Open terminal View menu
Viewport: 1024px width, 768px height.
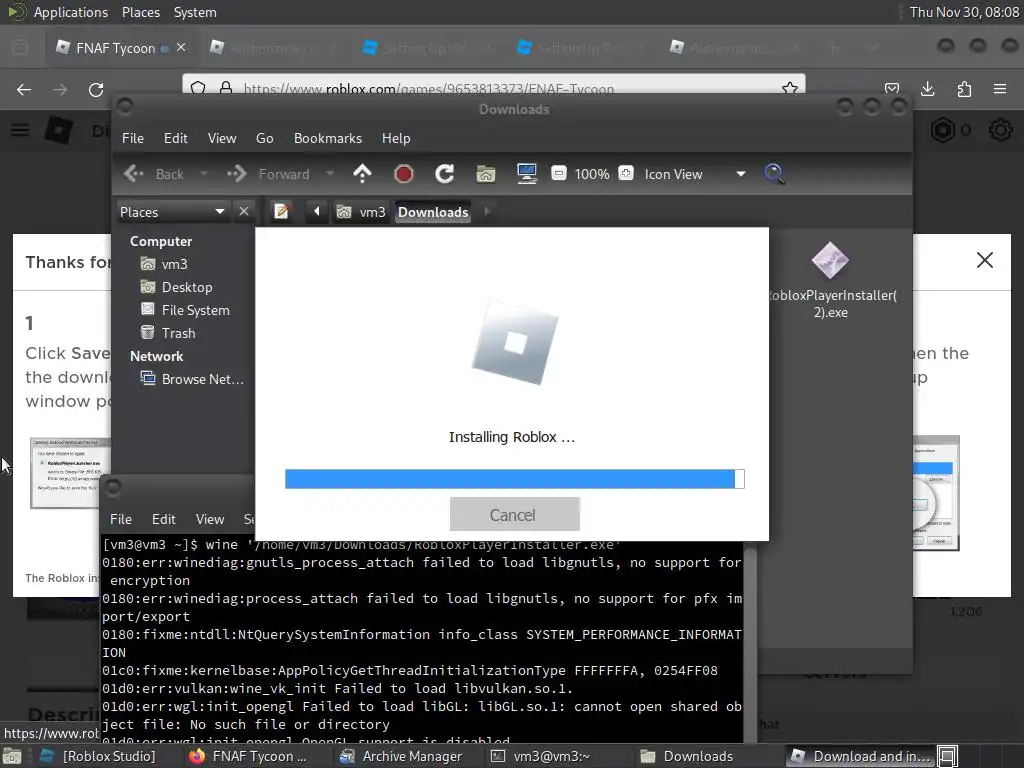pos(210,519)
